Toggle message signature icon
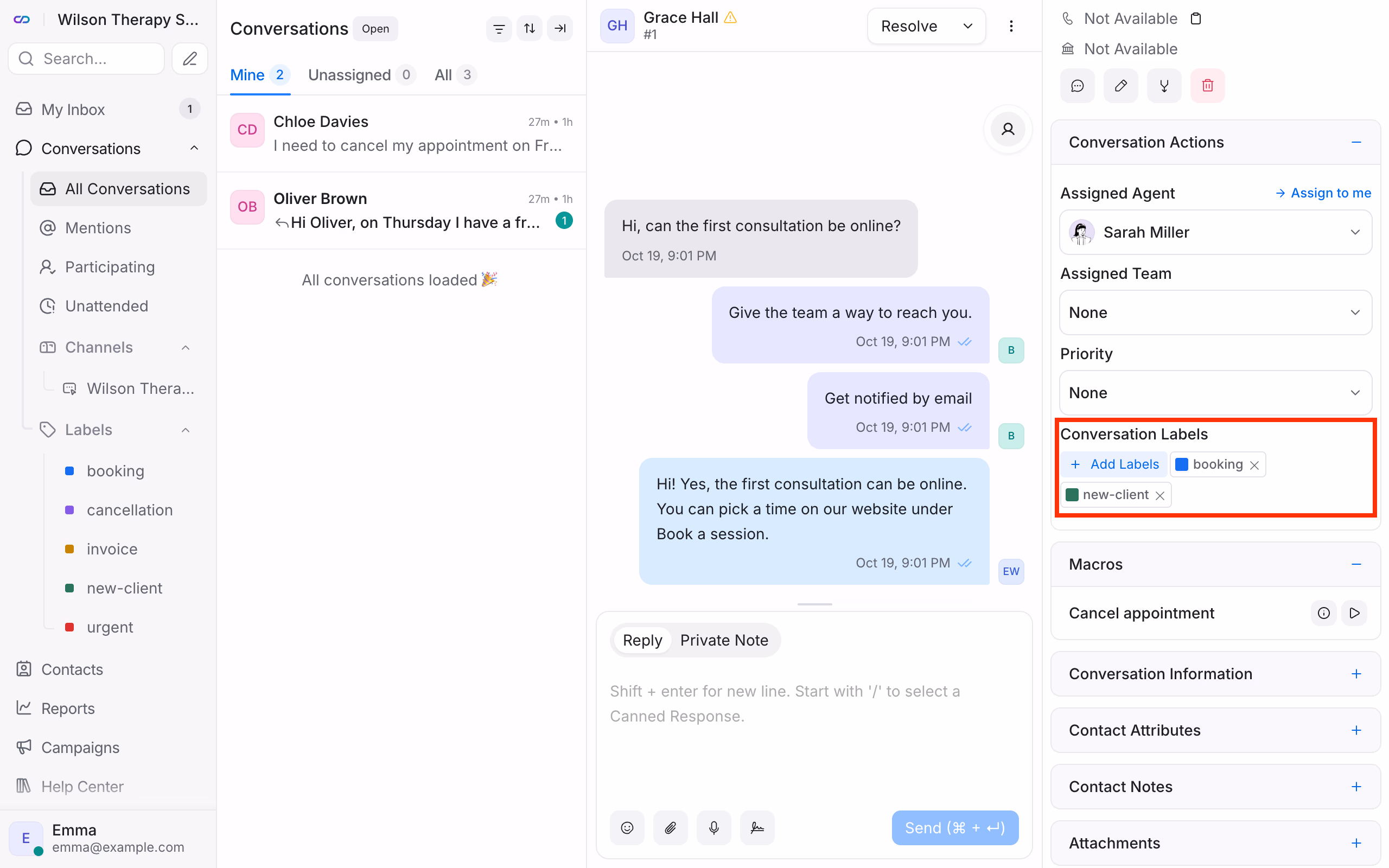 757,827
